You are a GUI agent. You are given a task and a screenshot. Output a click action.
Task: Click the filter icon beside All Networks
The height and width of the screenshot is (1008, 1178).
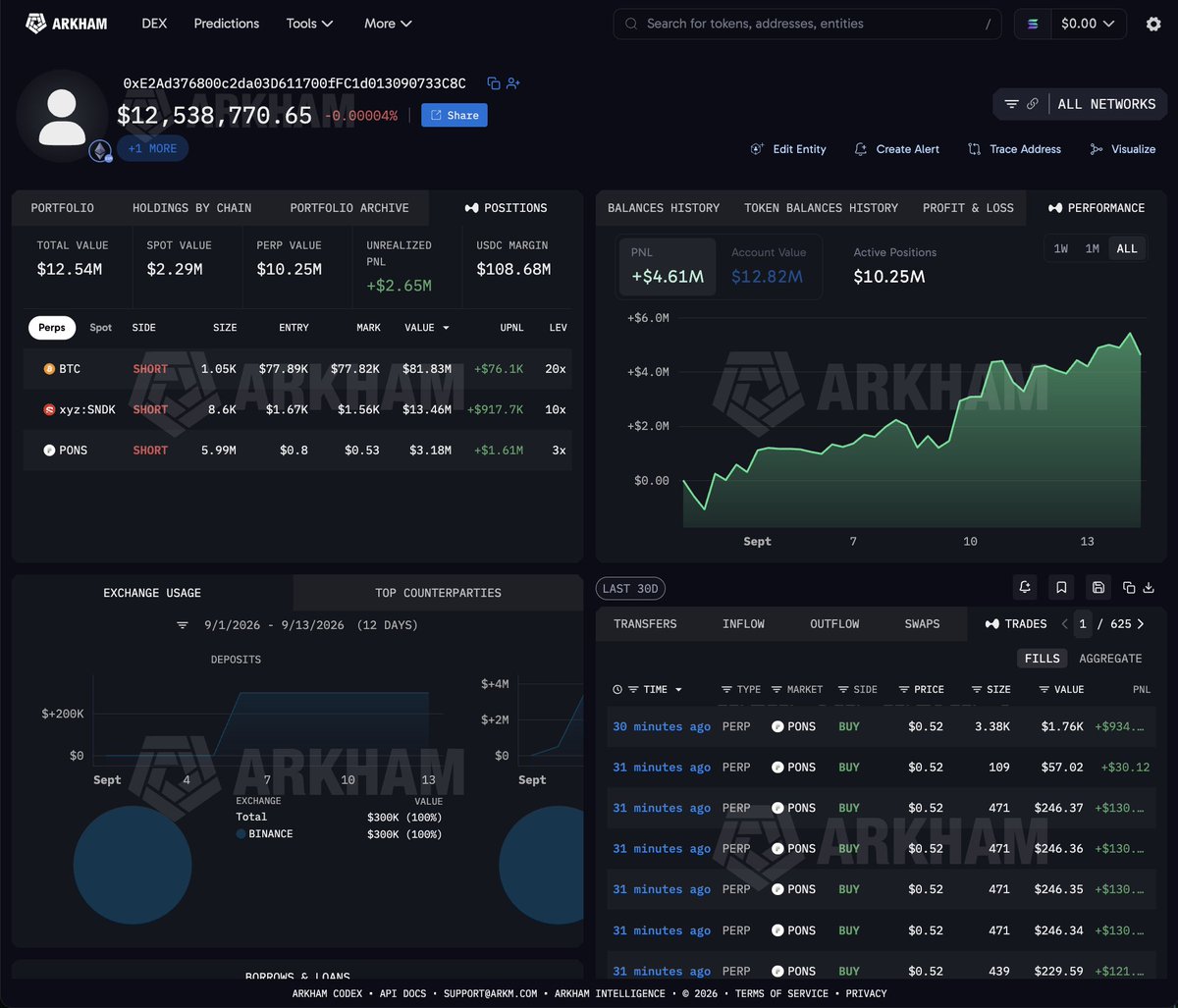pos(1011,104)
